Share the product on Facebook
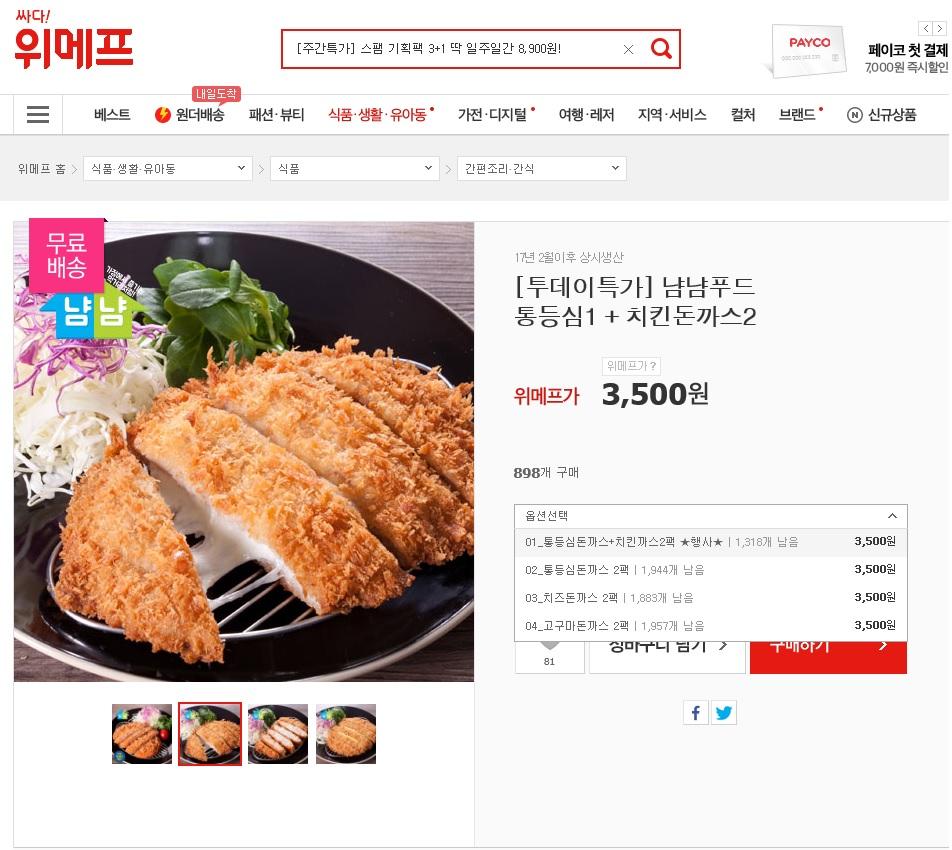Viewport: 952px width, 850px height. [696, 712]
